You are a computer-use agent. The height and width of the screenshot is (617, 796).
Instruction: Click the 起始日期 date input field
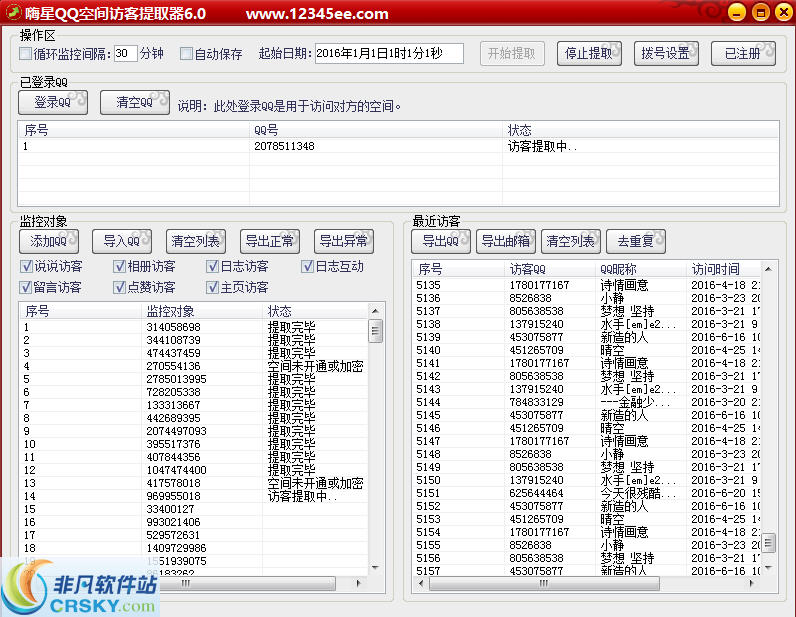point(389,53)
